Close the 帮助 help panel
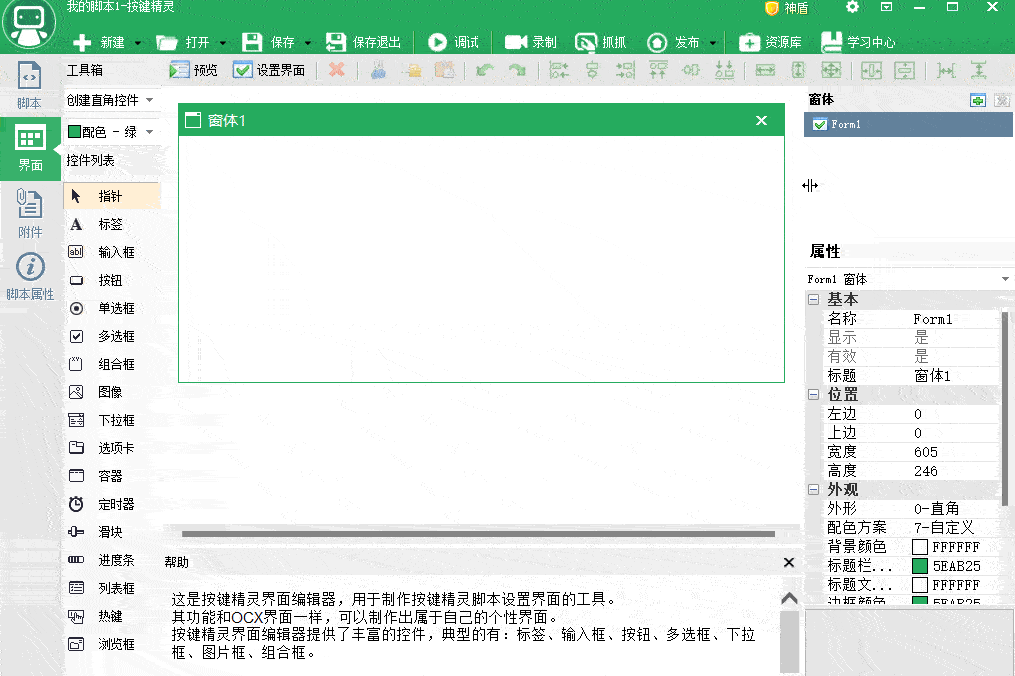Image resolution: width=1015 pixels, height=676 pixels. [x=789, y=562]
